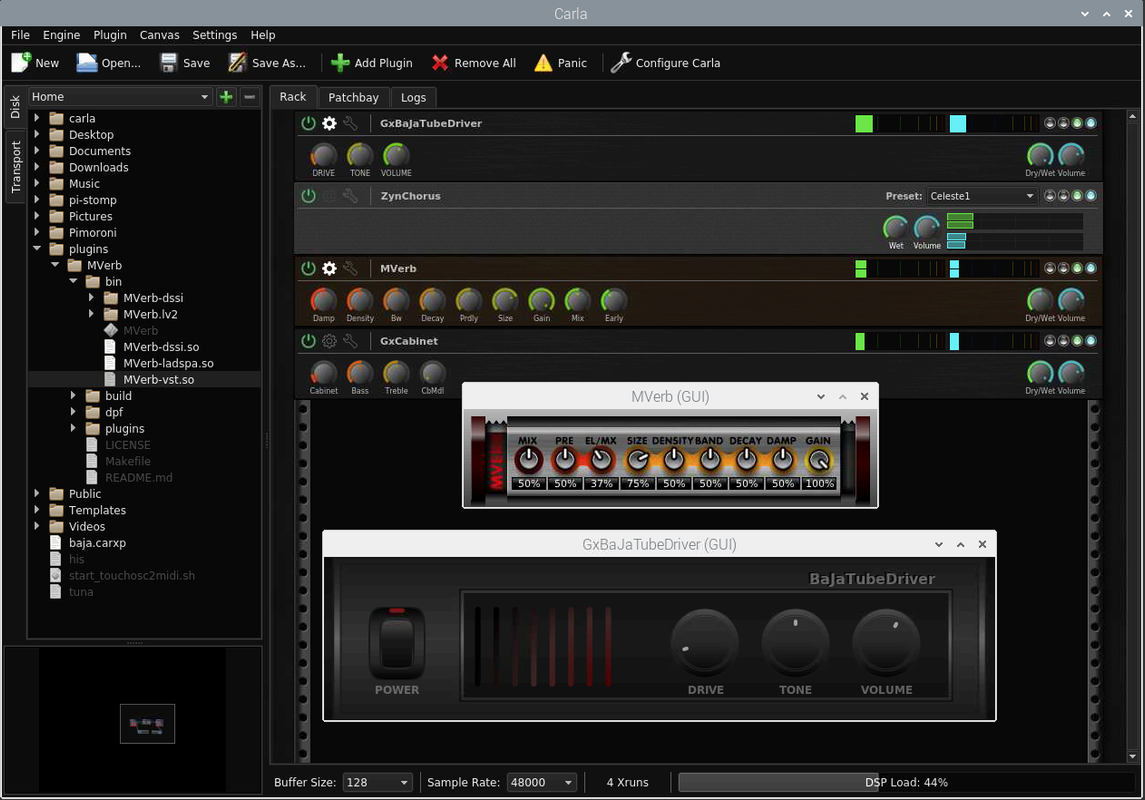Select the Transport side tab

15,166
